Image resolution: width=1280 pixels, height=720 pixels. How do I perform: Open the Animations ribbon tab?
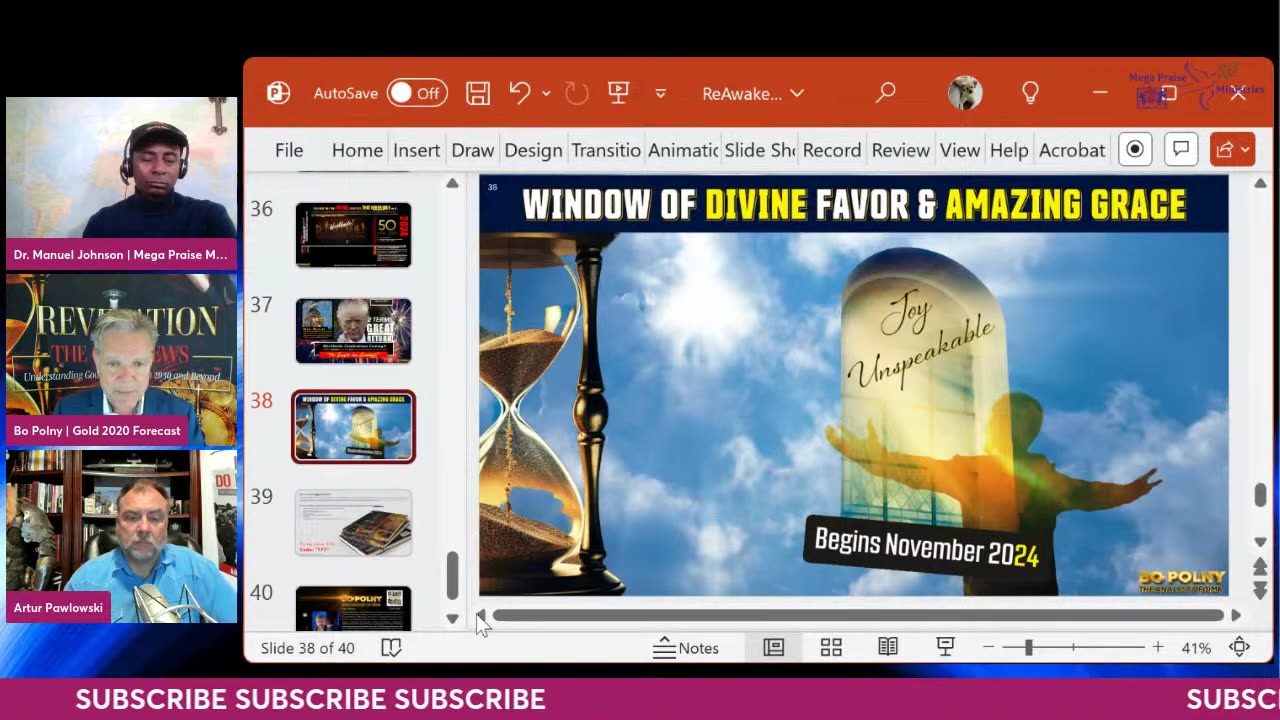point(683,150)
